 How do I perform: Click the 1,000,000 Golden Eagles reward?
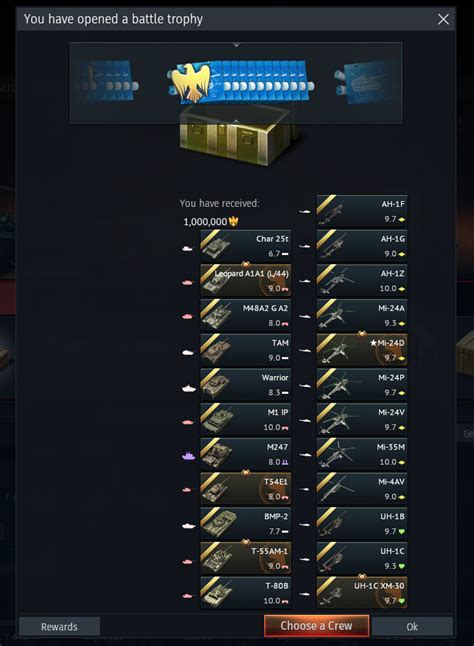[211, 222]
